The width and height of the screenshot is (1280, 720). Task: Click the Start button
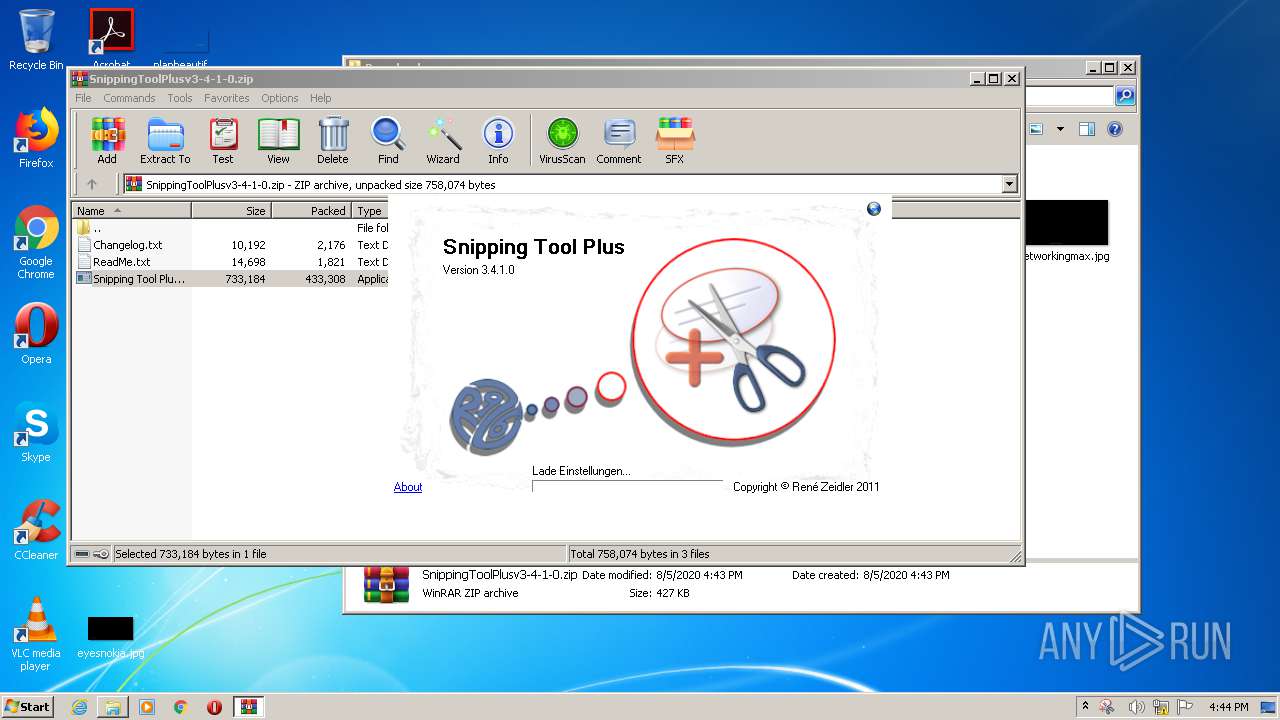coord(27,706)
